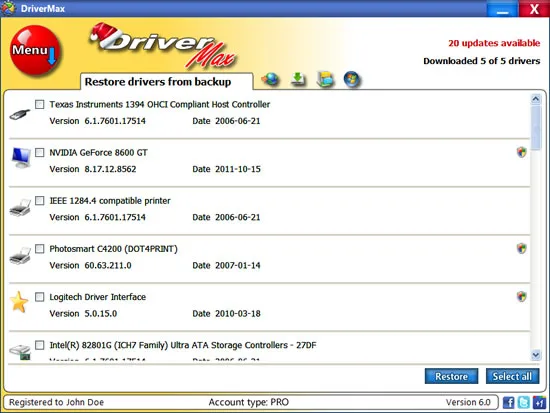Click the green download arrow icon
The image size is (550, 413).
pyautogui.click(x=298, y=79)
